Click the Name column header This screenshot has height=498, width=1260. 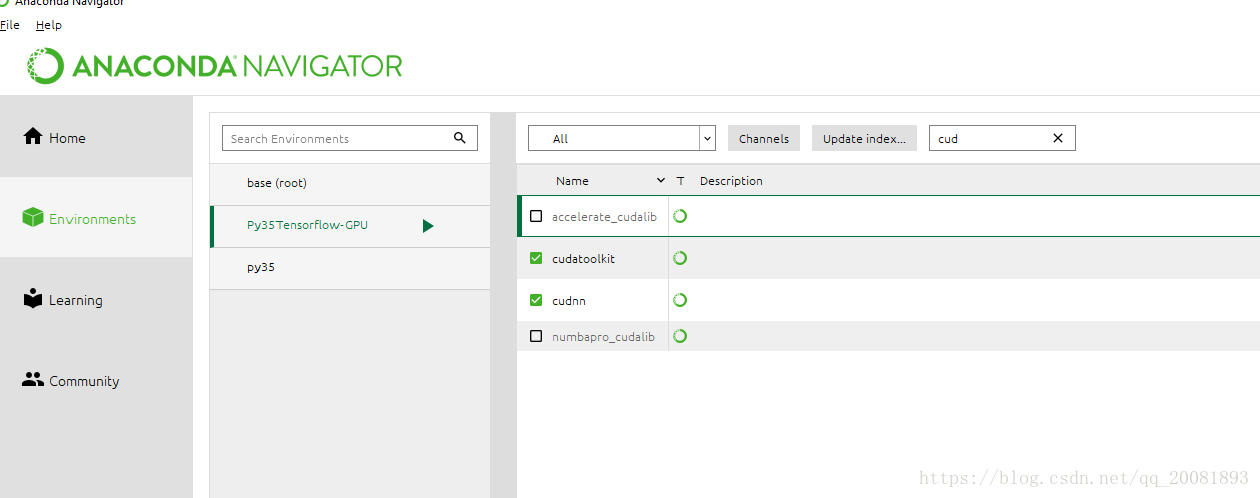pyautogui.click(x=572, y=181)
